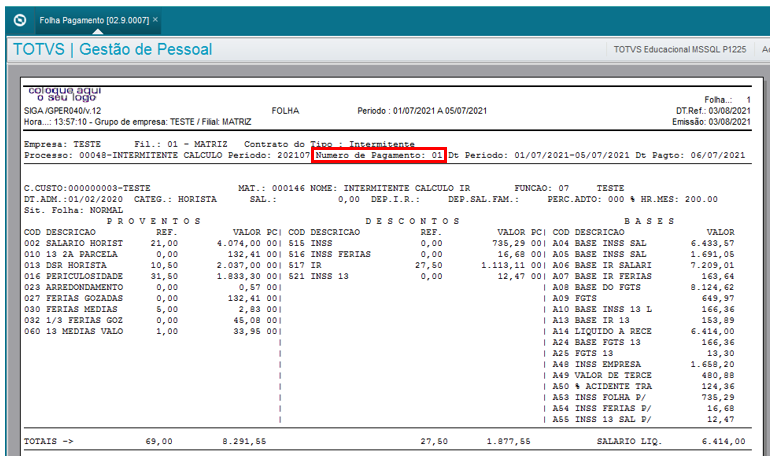The height and width of the screenshot is (456, 770).
Task: Click the DT.Ref.: 03/08/2021 text
Action: 713,111
